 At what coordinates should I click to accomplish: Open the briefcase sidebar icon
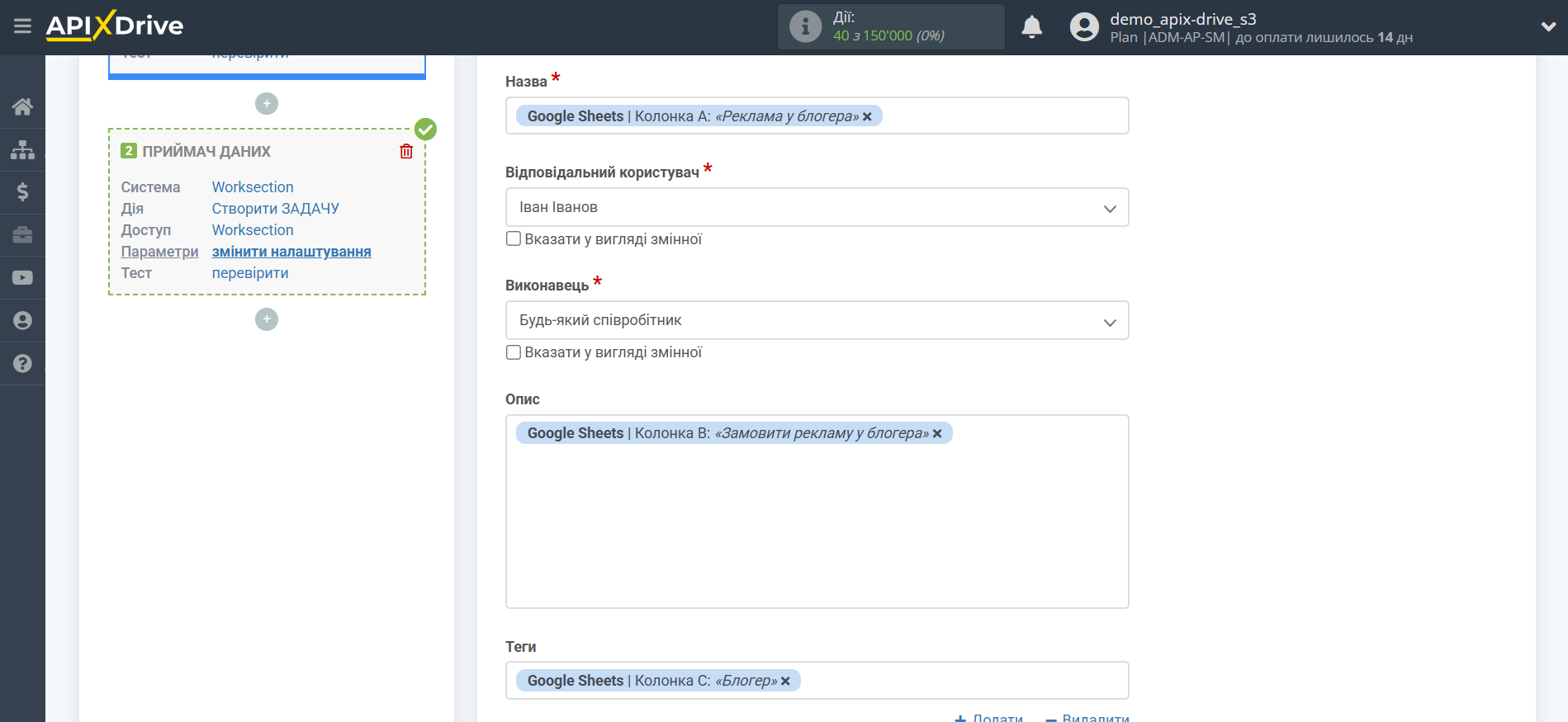(22, 235)
